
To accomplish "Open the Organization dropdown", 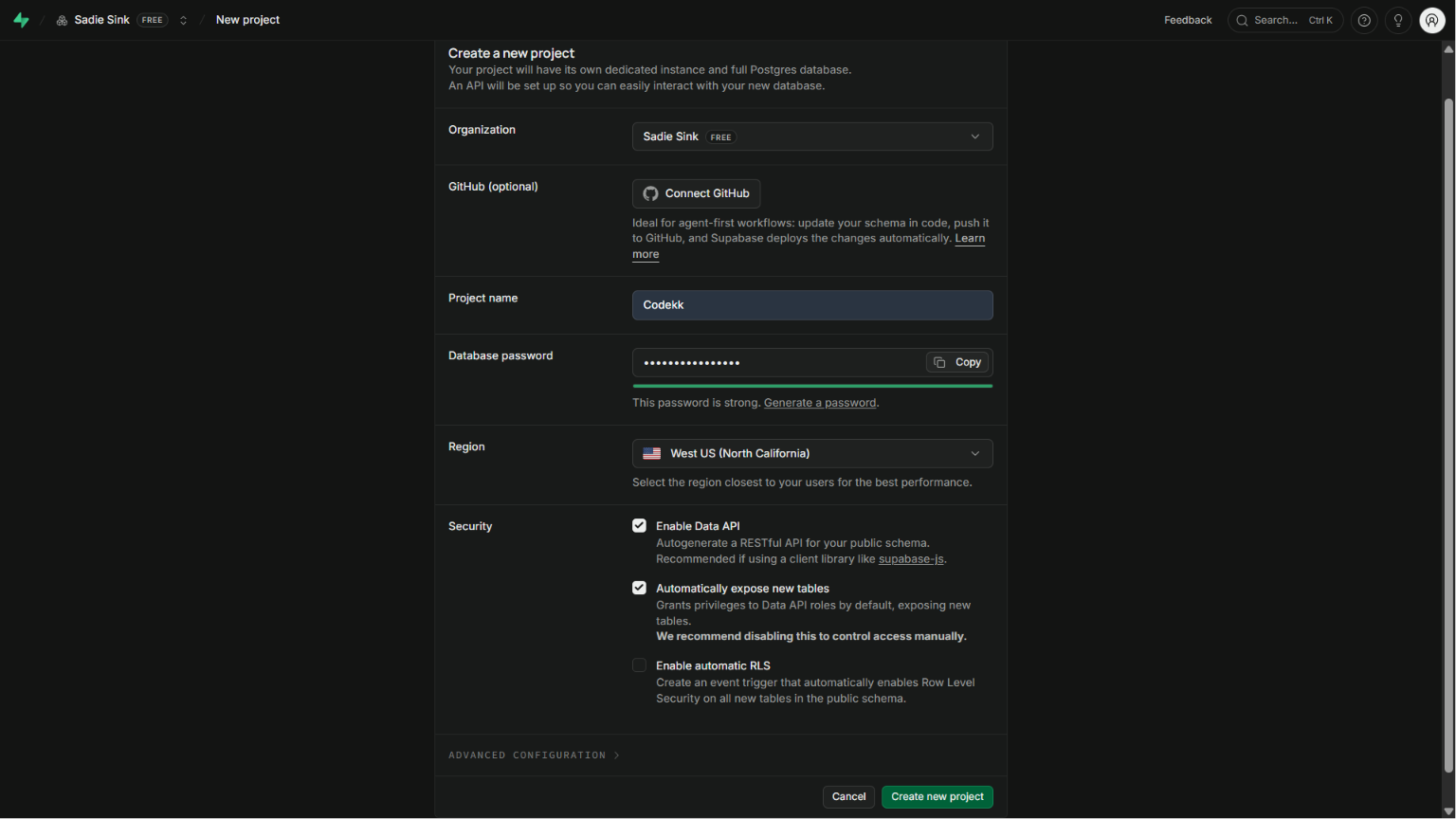I will [x=812, y=136].
